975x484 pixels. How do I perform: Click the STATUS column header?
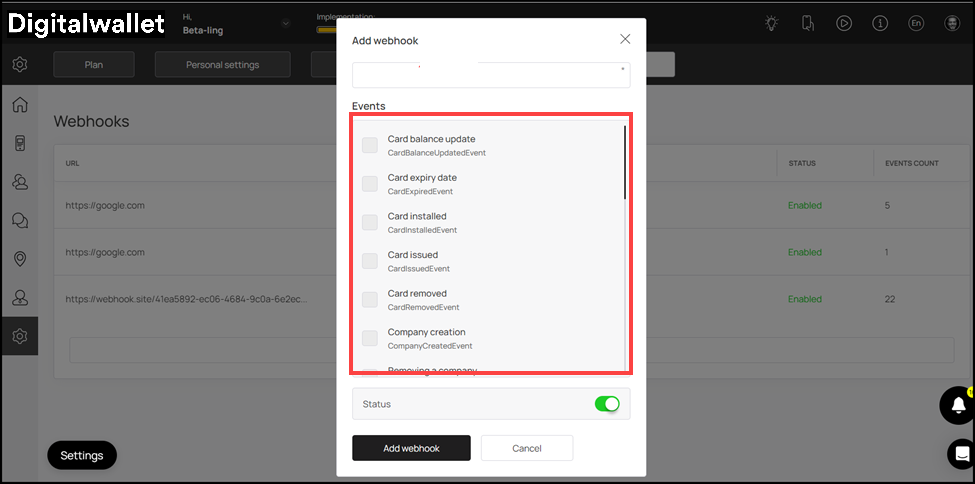click(802, 163)
